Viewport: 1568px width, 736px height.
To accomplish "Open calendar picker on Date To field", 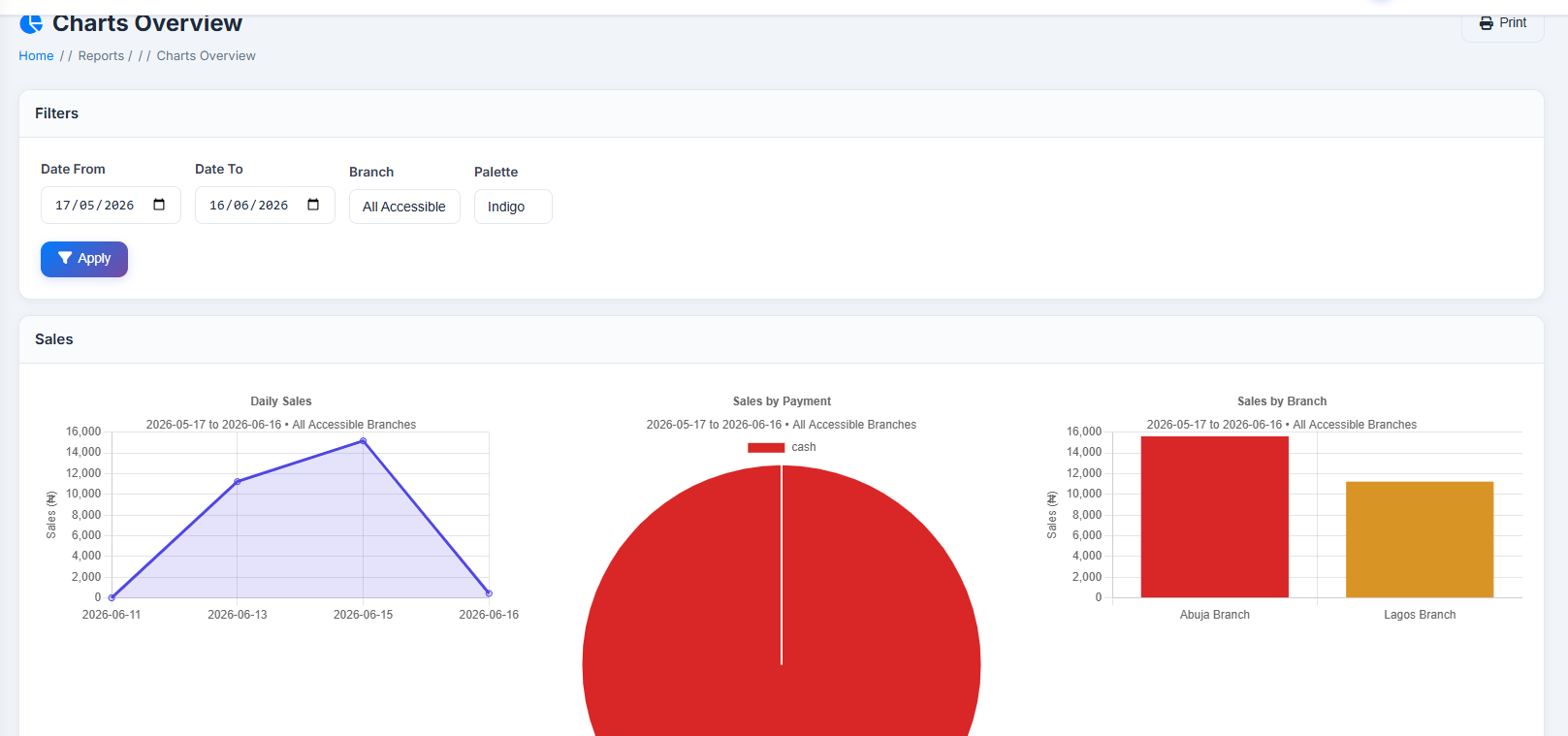I will tap(313, 205).
